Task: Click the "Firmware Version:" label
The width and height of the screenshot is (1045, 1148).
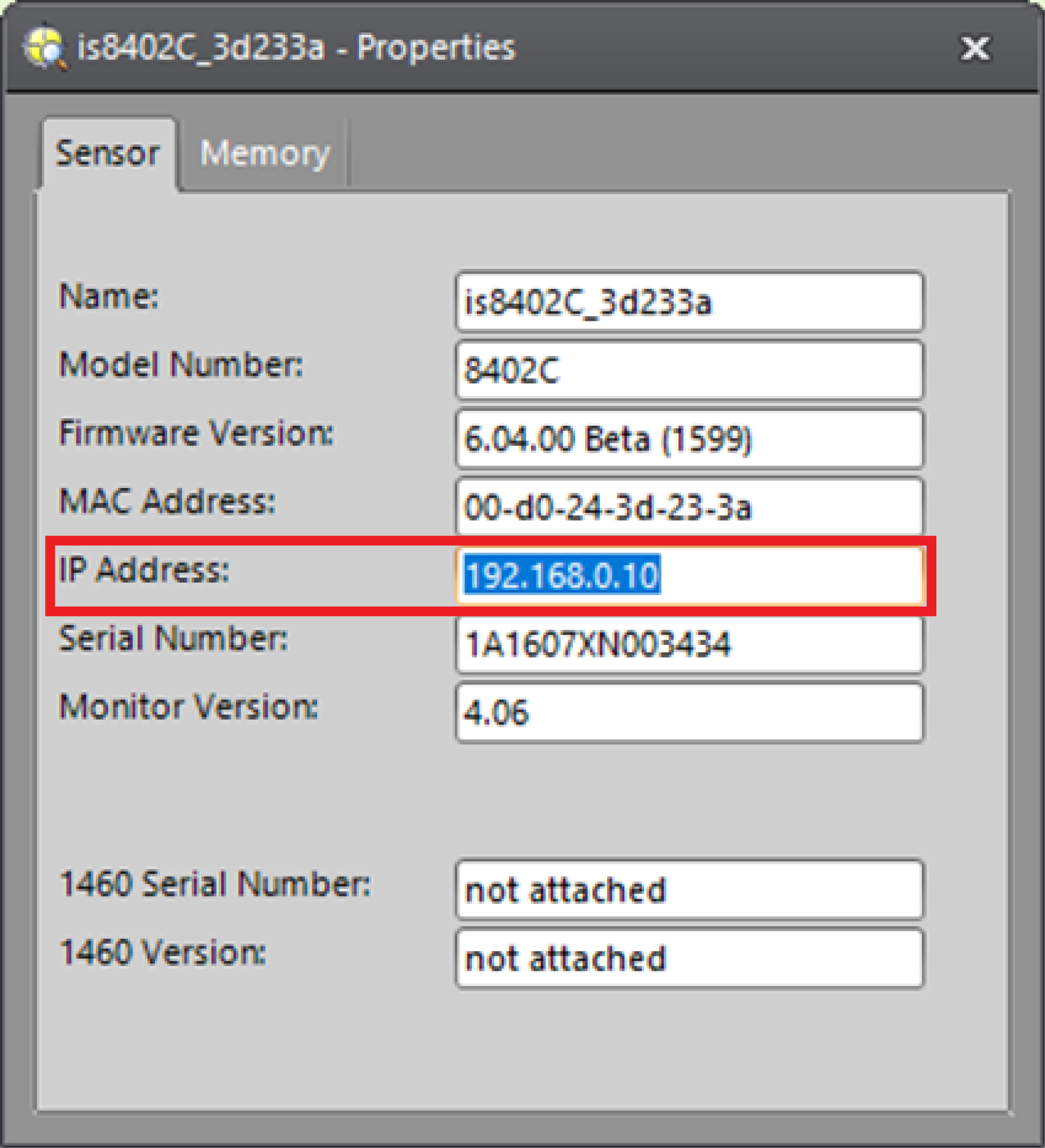Action: tap(196, 433)
